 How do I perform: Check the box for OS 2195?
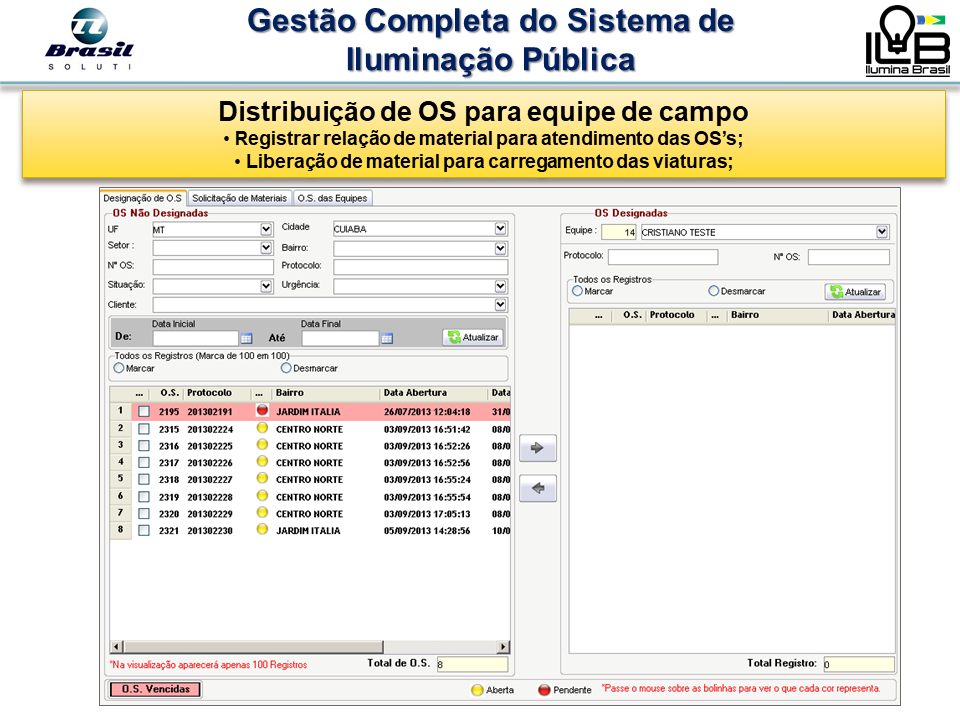pos(144,411)
